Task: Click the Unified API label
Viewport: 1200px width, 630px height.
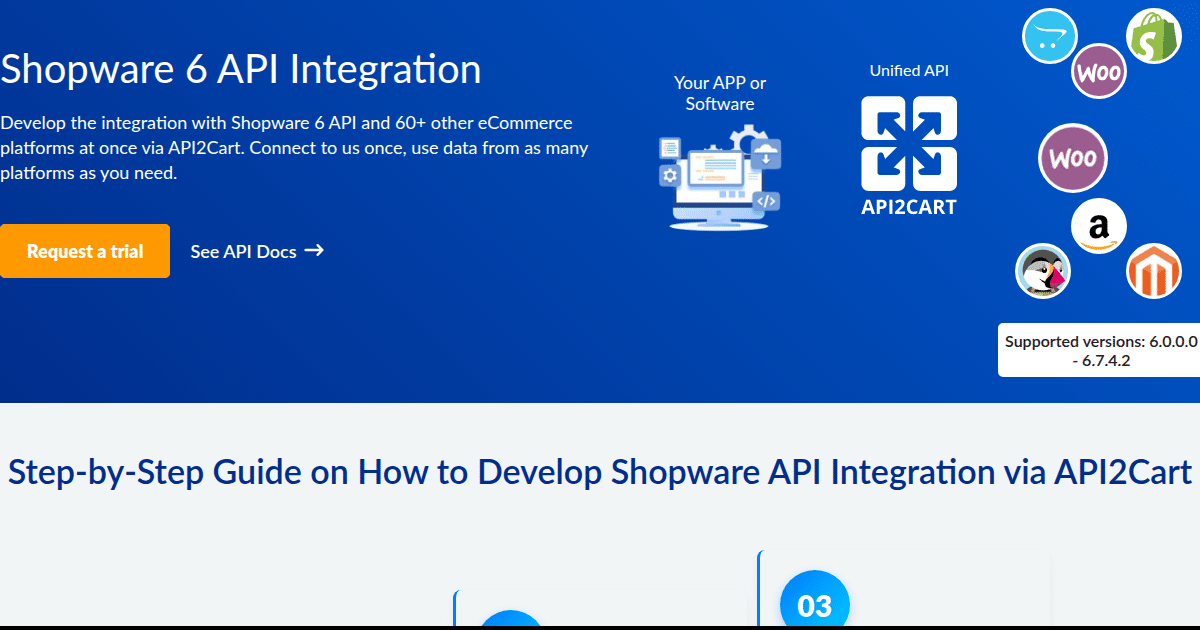Action: point(909,71)
